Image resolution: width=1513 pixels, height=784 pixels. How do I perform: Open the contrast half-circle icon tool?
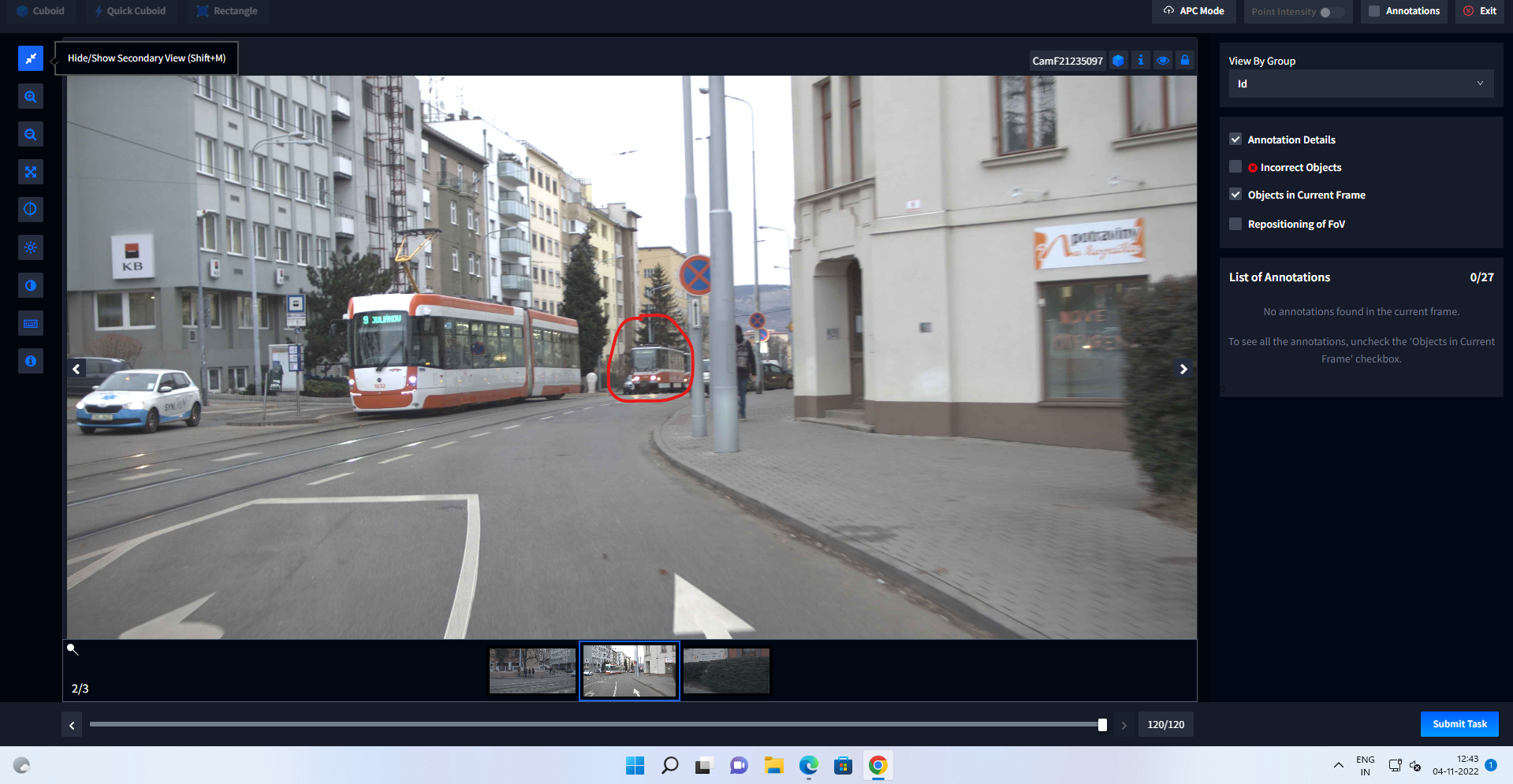[x=31, y=285]
